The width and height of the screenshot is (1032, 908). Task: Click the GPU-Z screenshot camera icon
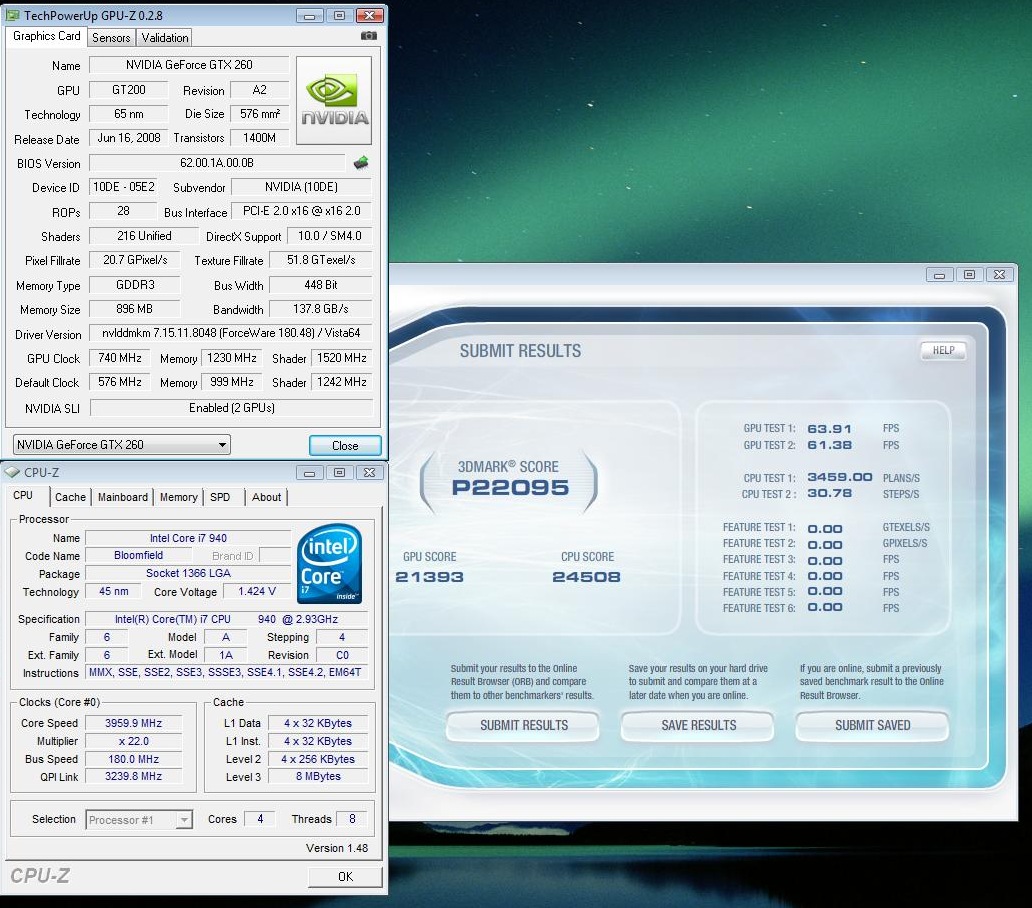[x=369, y=36]
